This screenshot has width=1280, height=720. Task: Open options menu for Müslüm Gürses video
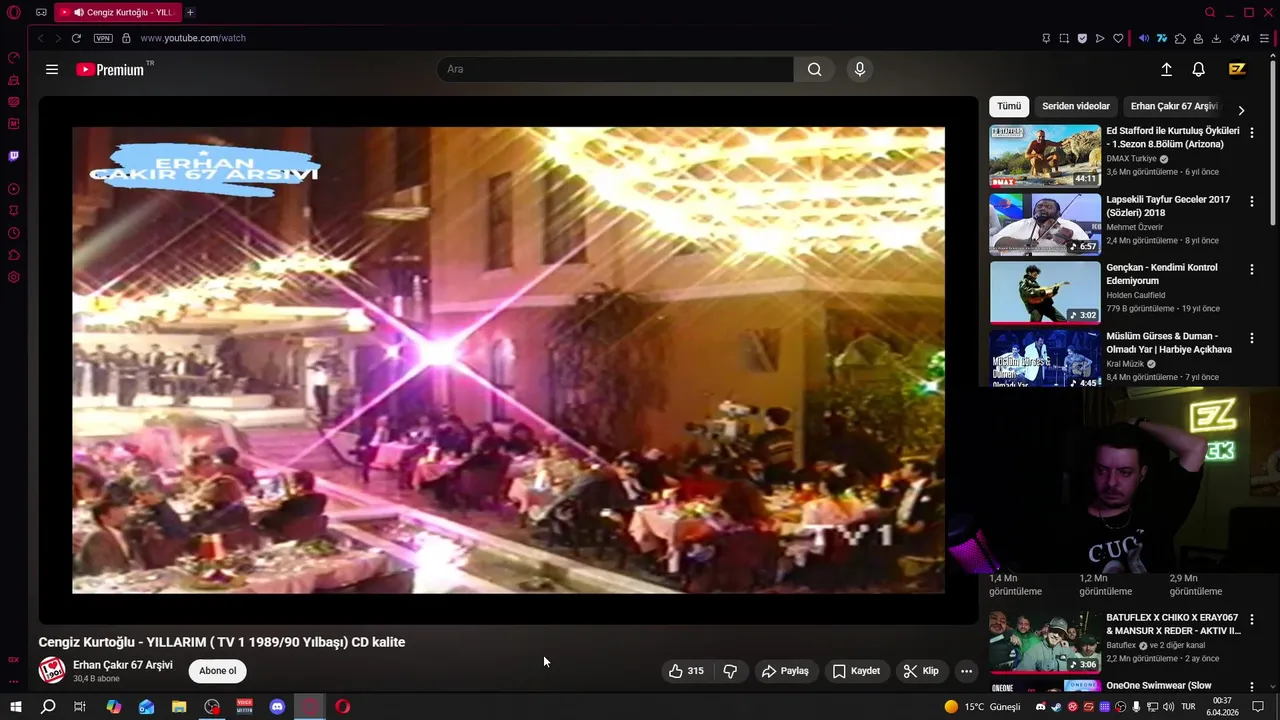pyautogui.click(x=1251, y=338)
